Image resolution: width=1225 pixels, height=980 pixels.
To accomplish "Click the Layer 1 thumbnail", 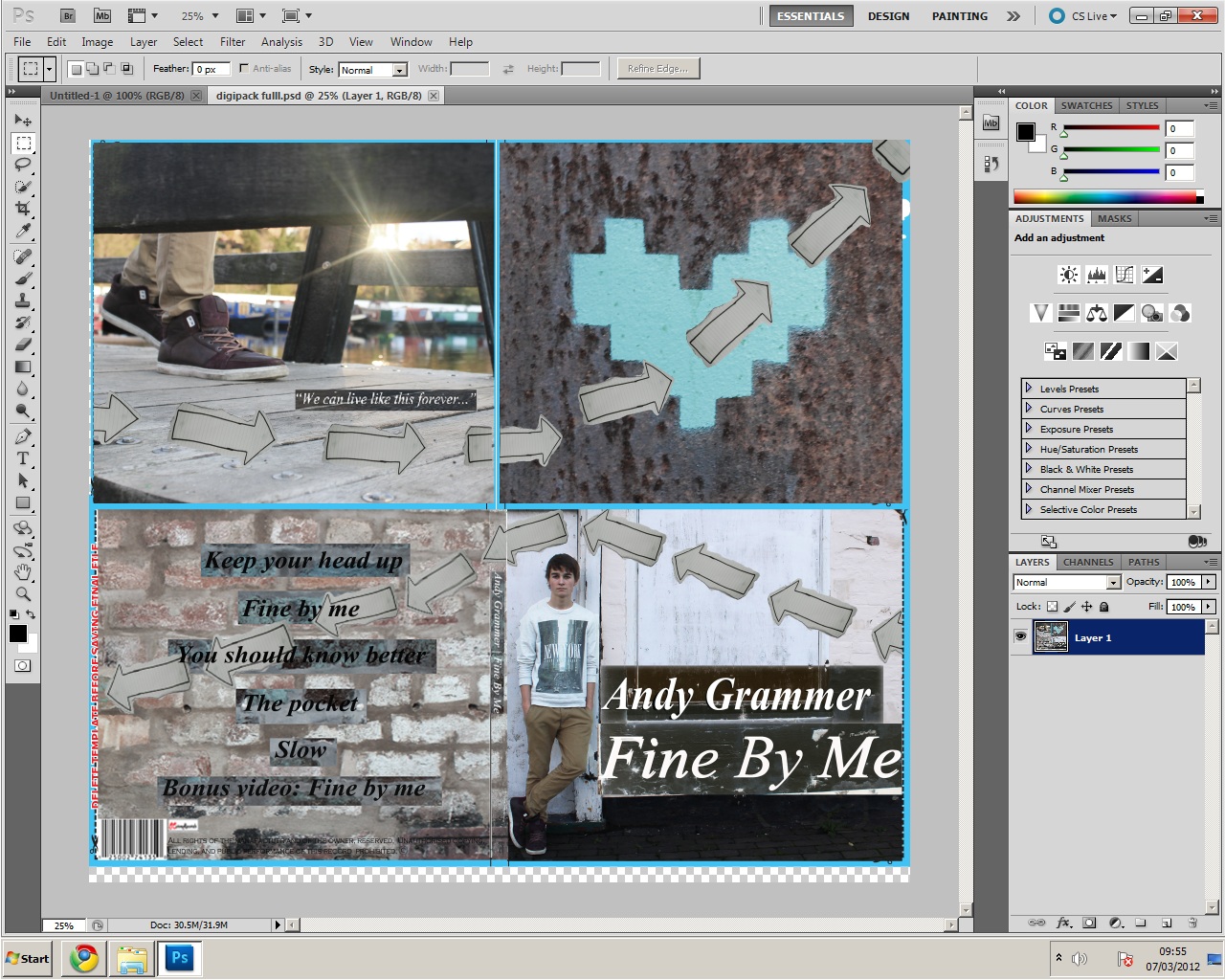I will coord(1051,637).
